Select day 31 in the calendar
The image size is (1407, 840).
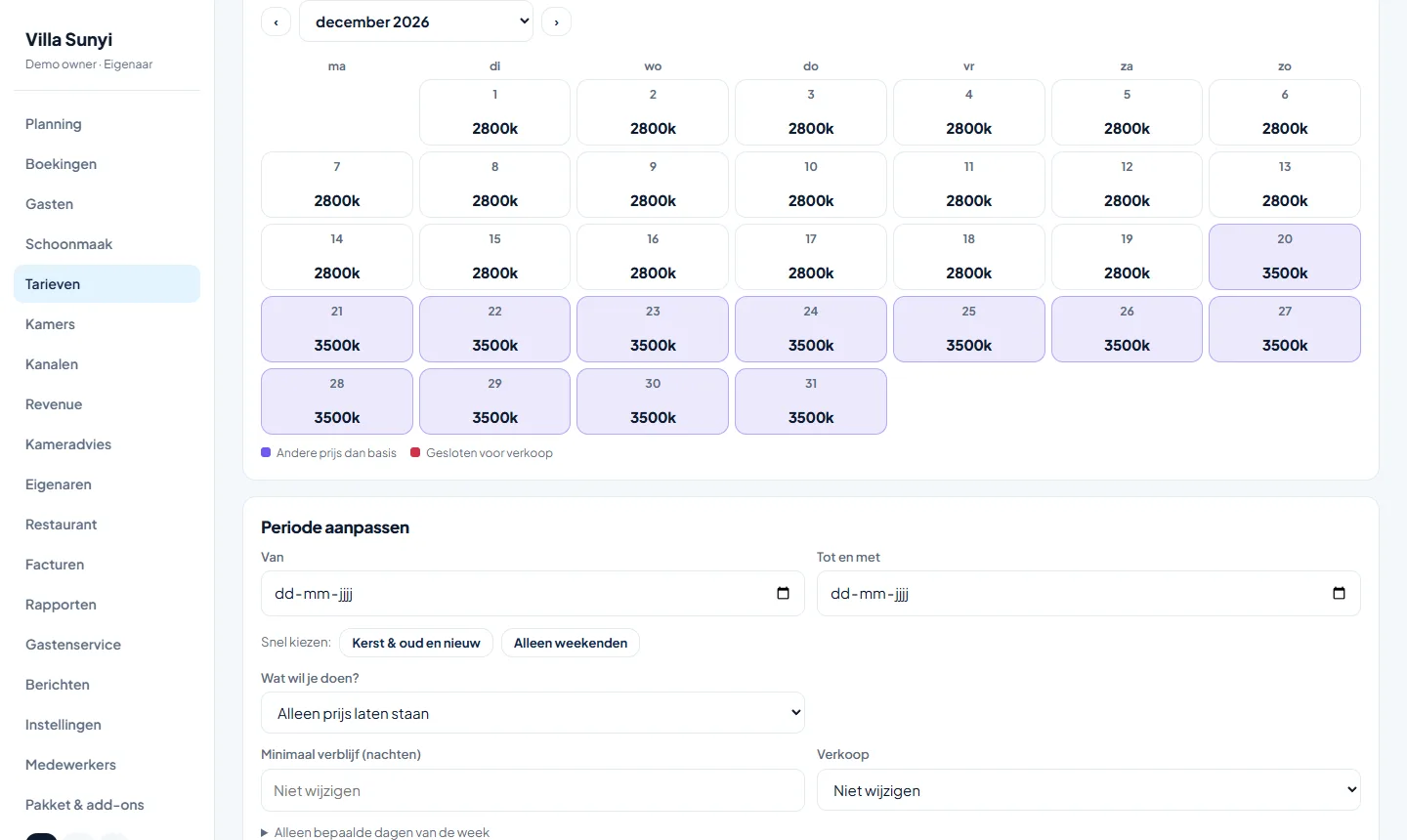pyautogui.click(x=811, y=401)
